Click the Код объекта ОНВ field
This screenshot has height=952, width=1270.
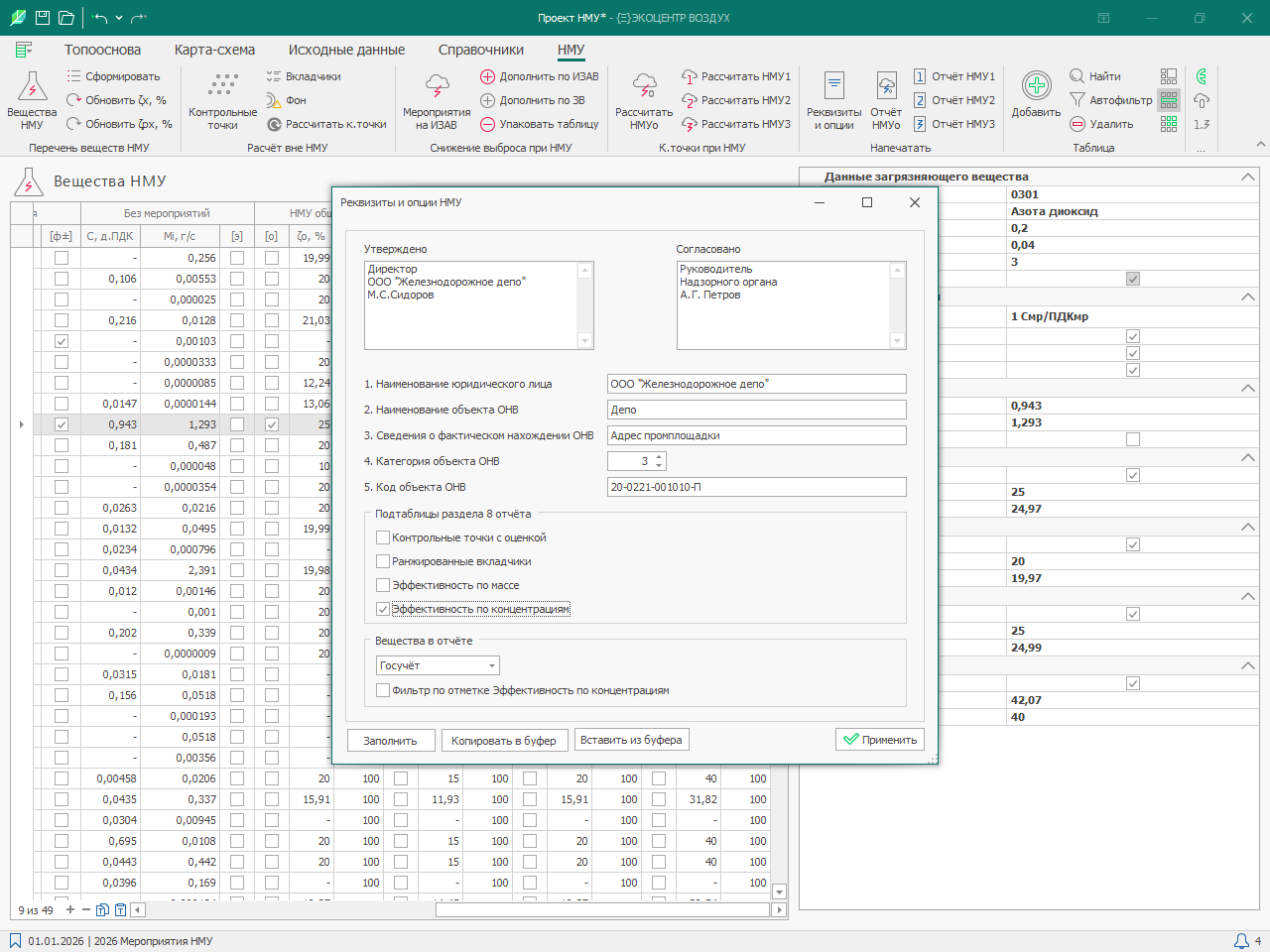pyautogui.click(x=756, y=487)
